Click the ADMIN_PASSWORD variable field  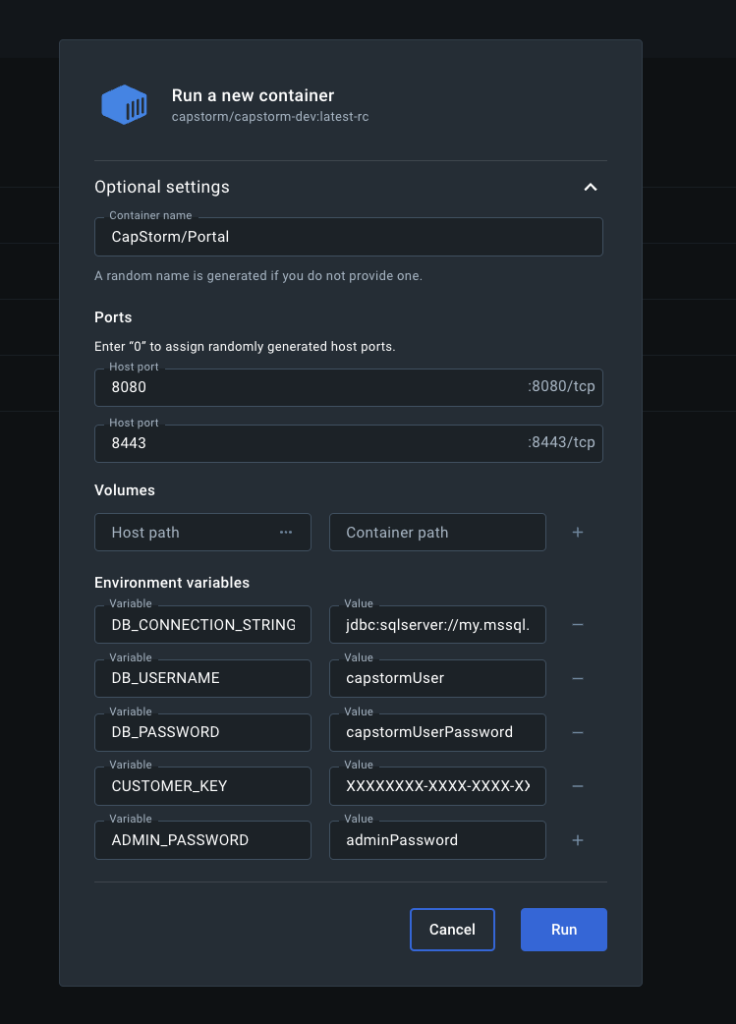click(x=202, y=840)
